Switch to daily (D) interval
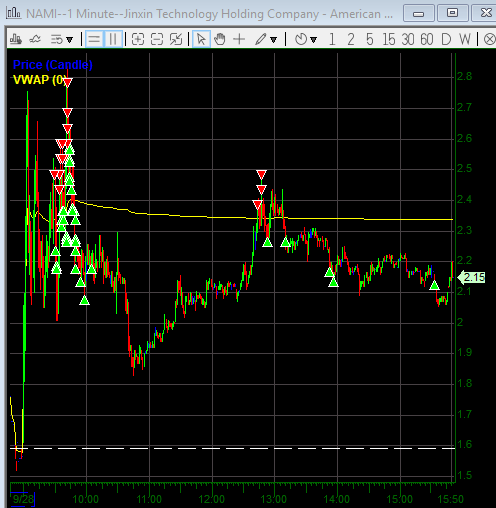Screen dimensions: 496x508 point(446,39)
